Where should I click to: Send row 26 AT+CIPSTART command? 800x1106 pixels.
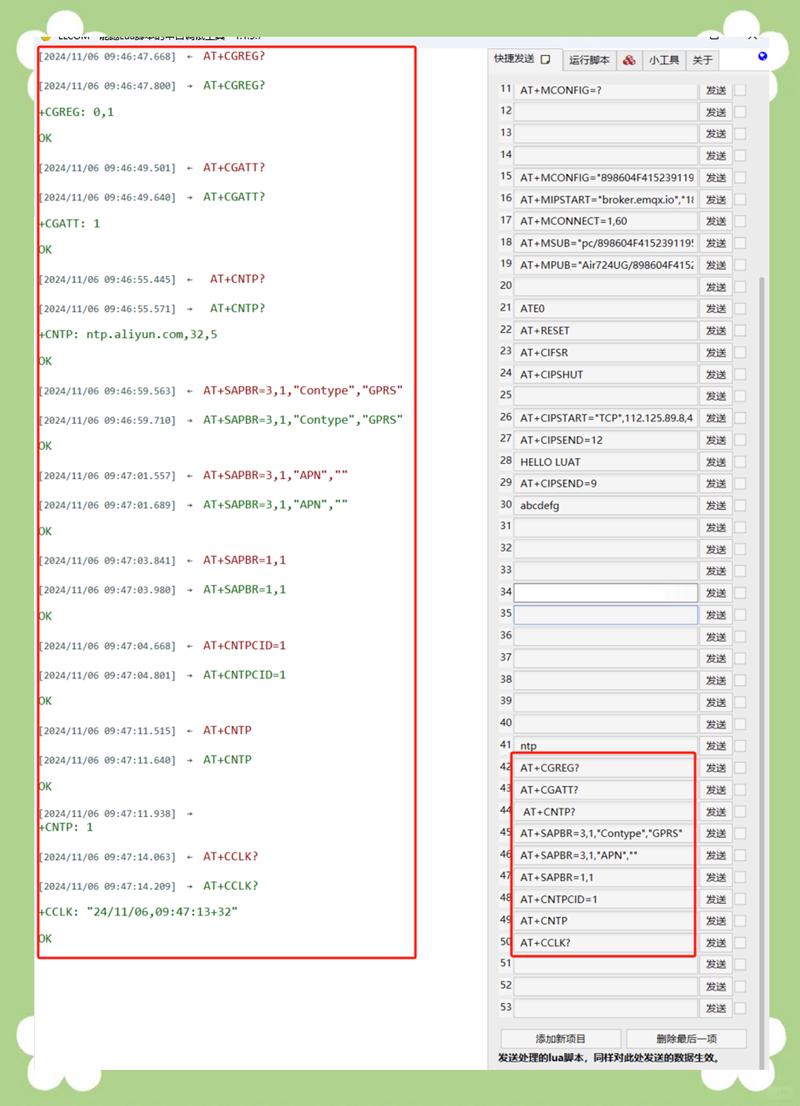coord(716,418)
